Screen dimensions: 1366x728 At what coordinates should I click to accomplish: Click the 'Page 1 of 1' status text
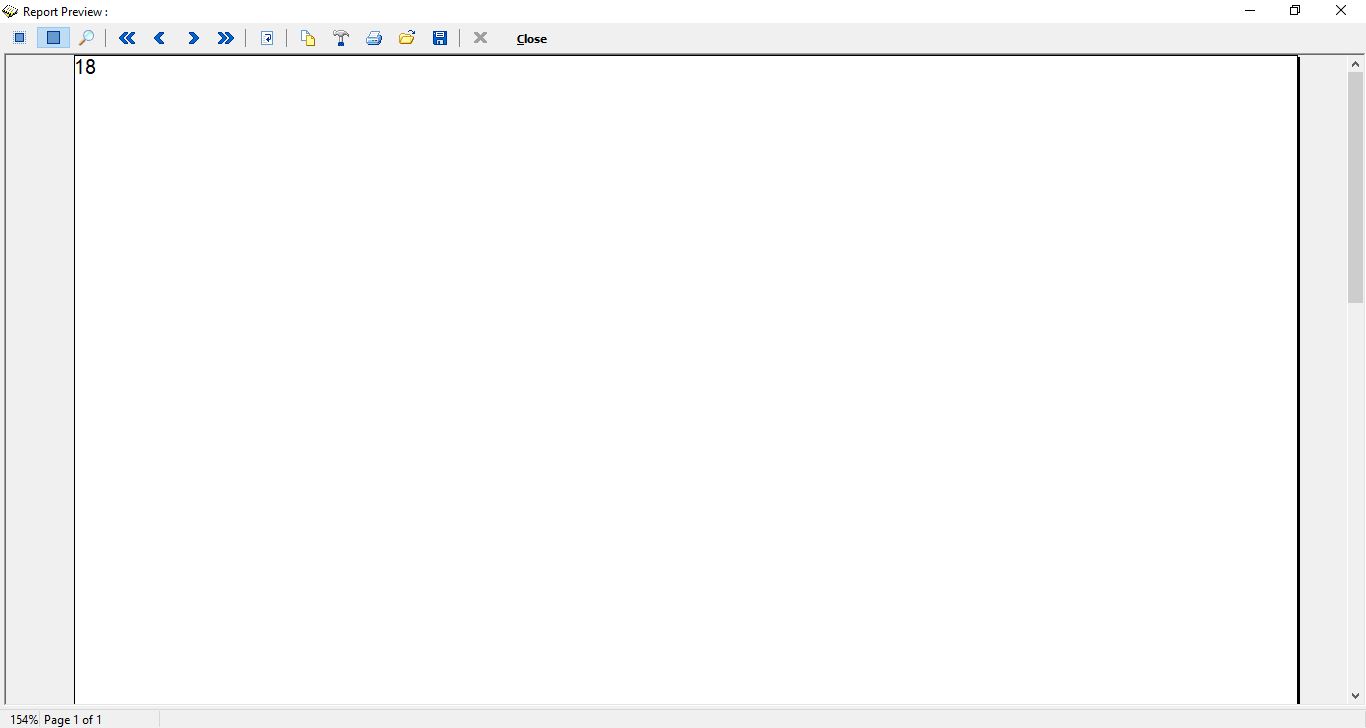tap(73, 720)
